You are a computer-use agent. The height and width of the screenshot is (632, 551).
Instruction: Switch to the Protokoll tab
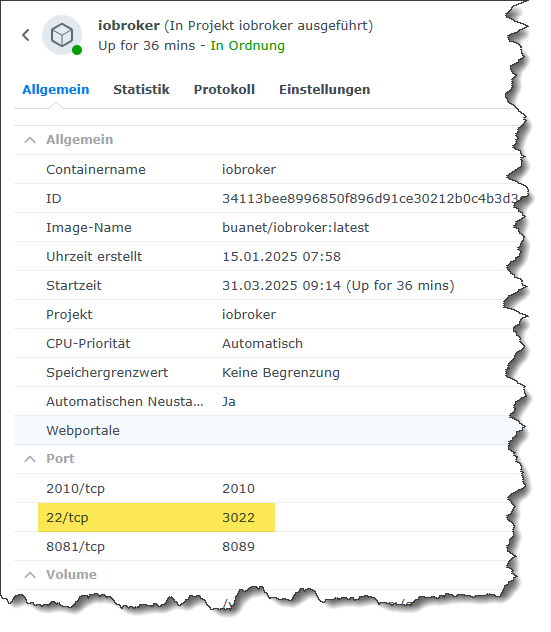pos(224,89)
